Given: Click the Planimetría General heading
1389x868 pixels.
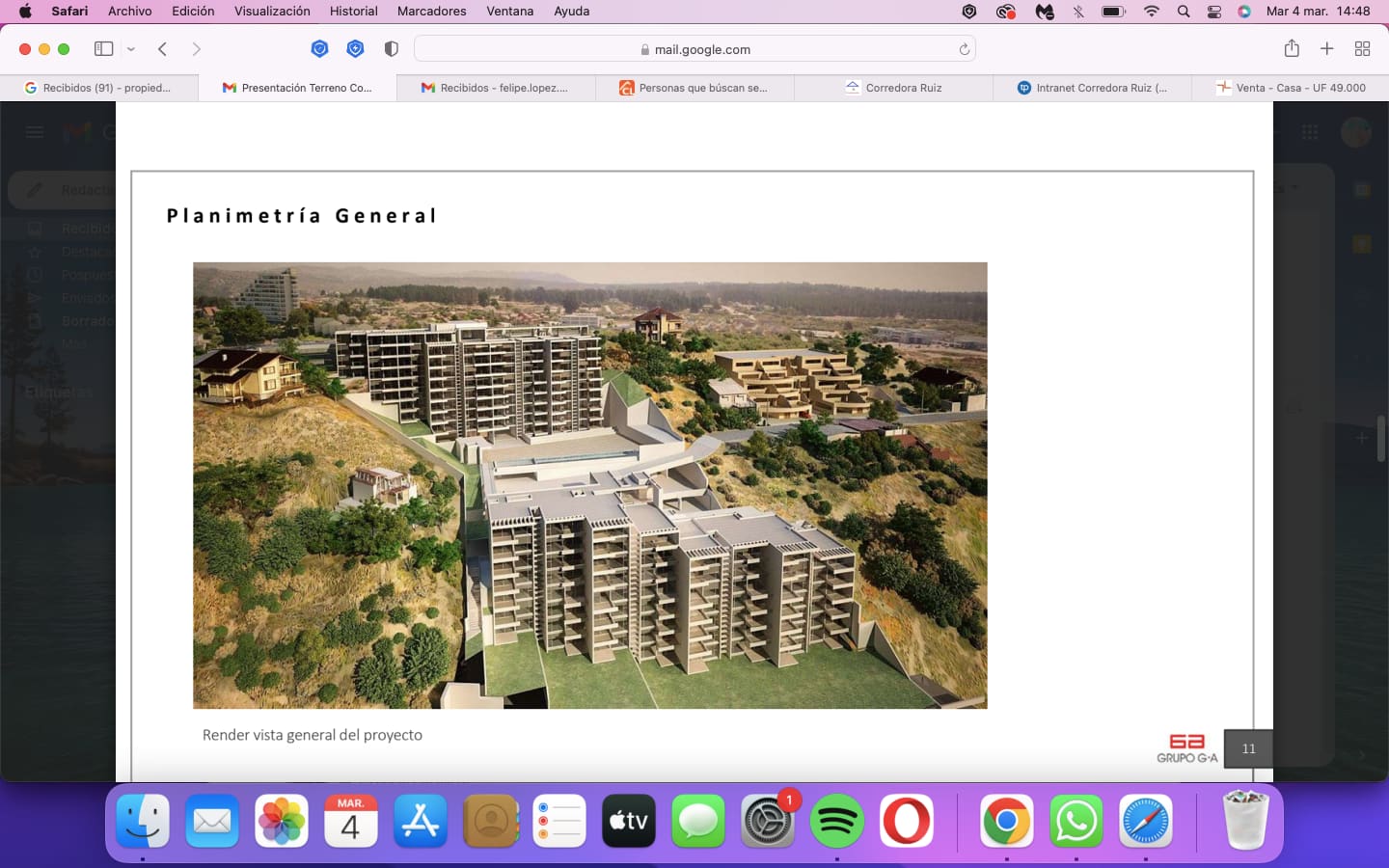Looking at the screenshot, I should [301, 216].
